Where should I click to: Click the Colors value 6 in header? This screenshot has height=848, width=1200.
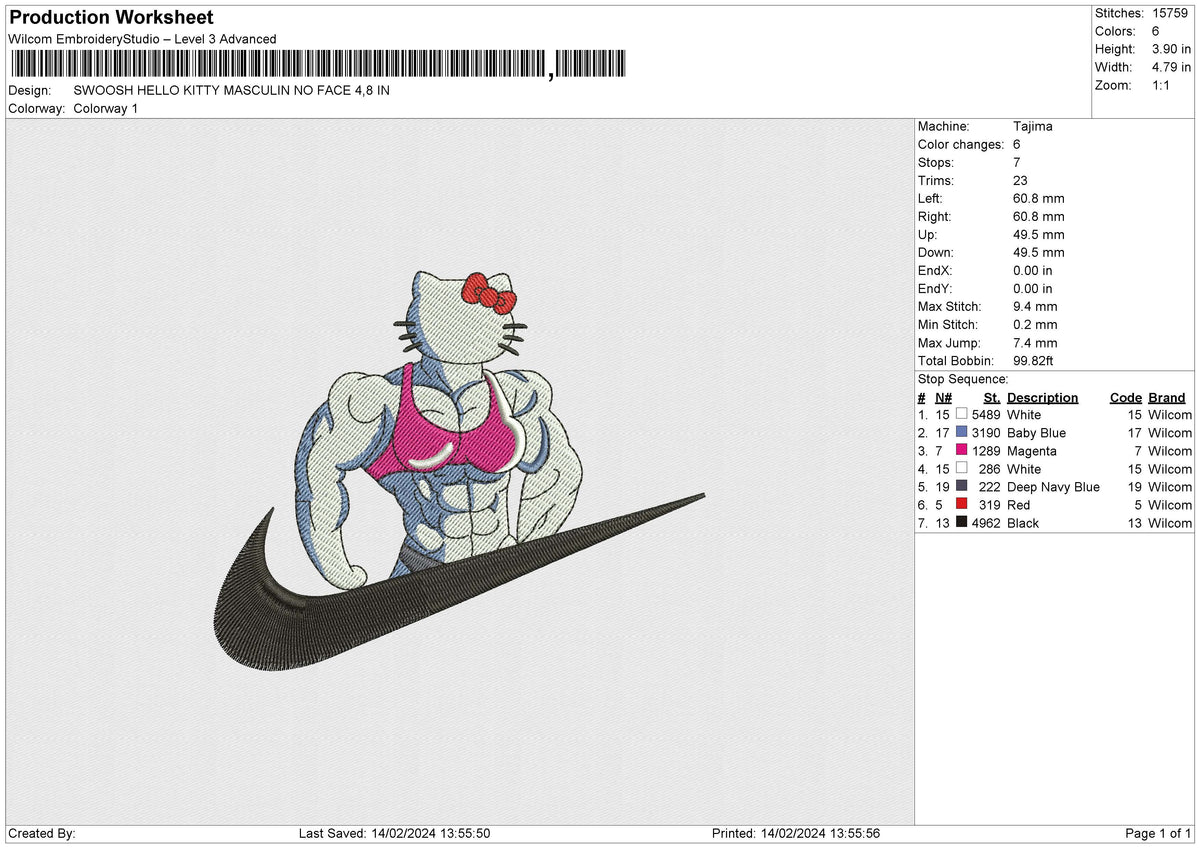(x=1155, y=31)
